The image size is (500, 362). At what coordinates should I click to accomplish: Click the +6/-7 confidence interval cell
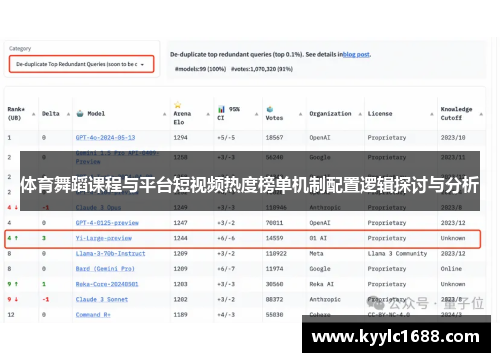click(x=226, y=269)
